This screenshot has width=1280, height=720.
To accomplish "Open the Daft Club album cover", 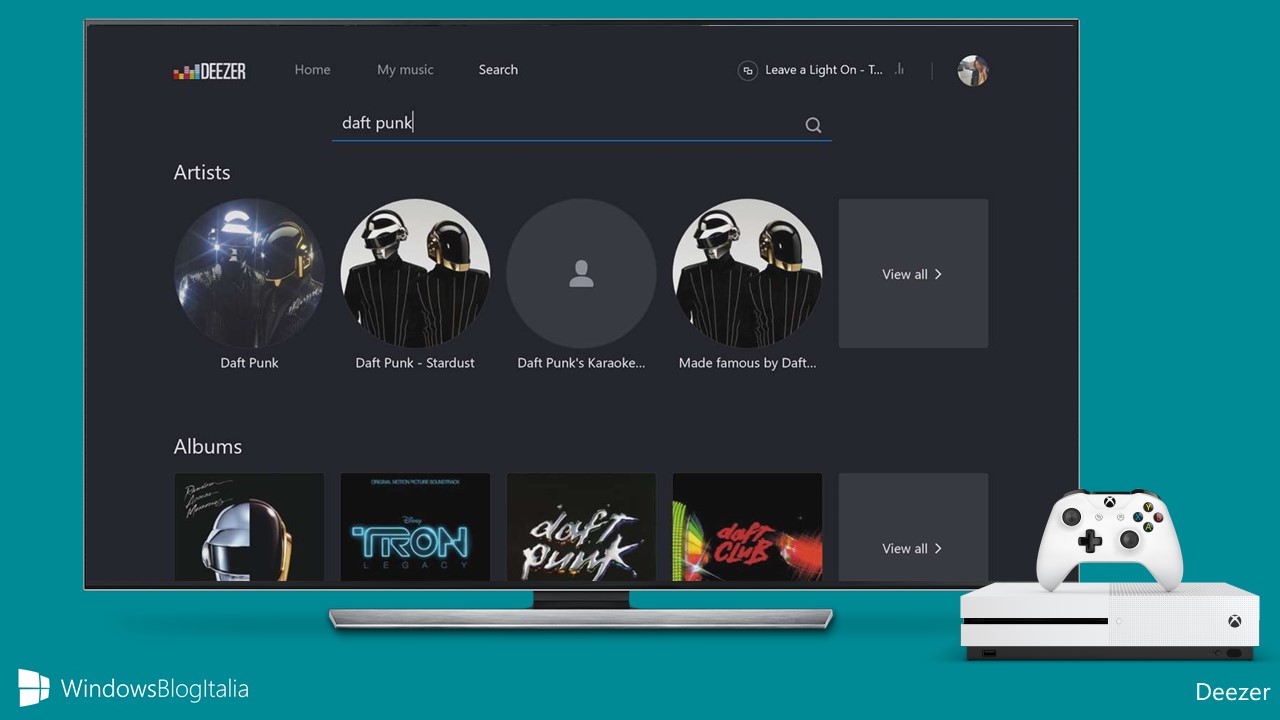I will point(747,527).
